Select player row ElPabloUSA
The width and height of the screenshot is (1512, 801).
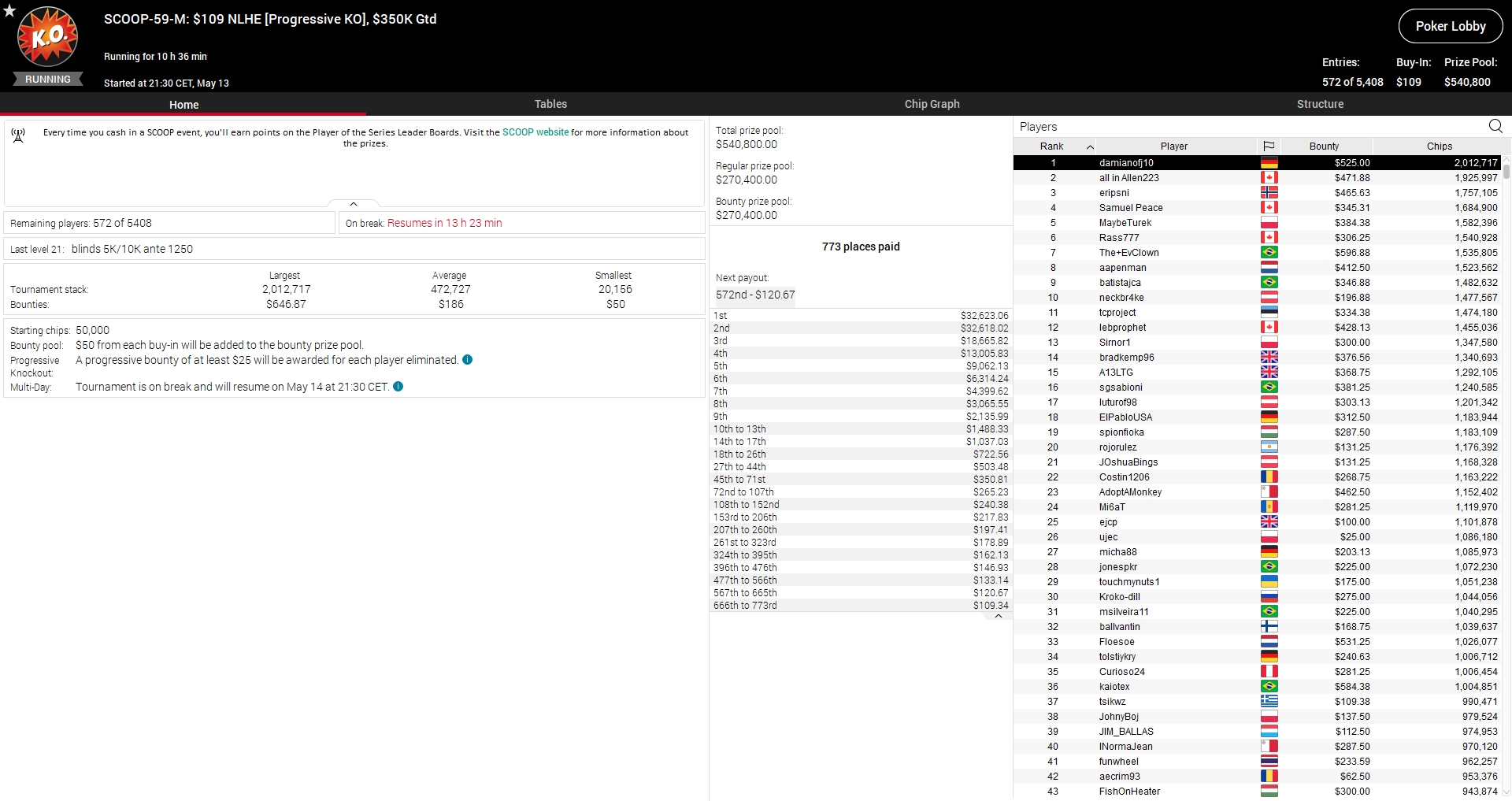pos(1258,417)
